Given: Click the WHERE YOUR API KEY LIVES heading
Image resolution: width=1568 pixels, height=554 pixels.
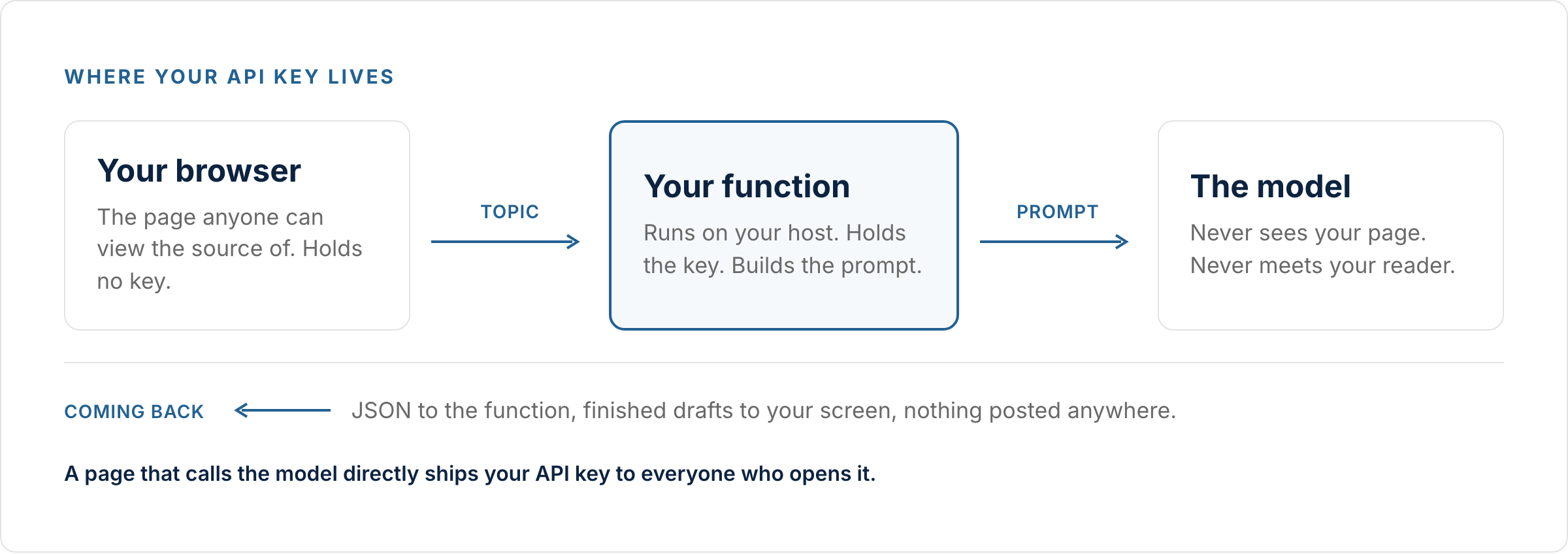Looking at the screenshot, I should (x=229, y=77).
